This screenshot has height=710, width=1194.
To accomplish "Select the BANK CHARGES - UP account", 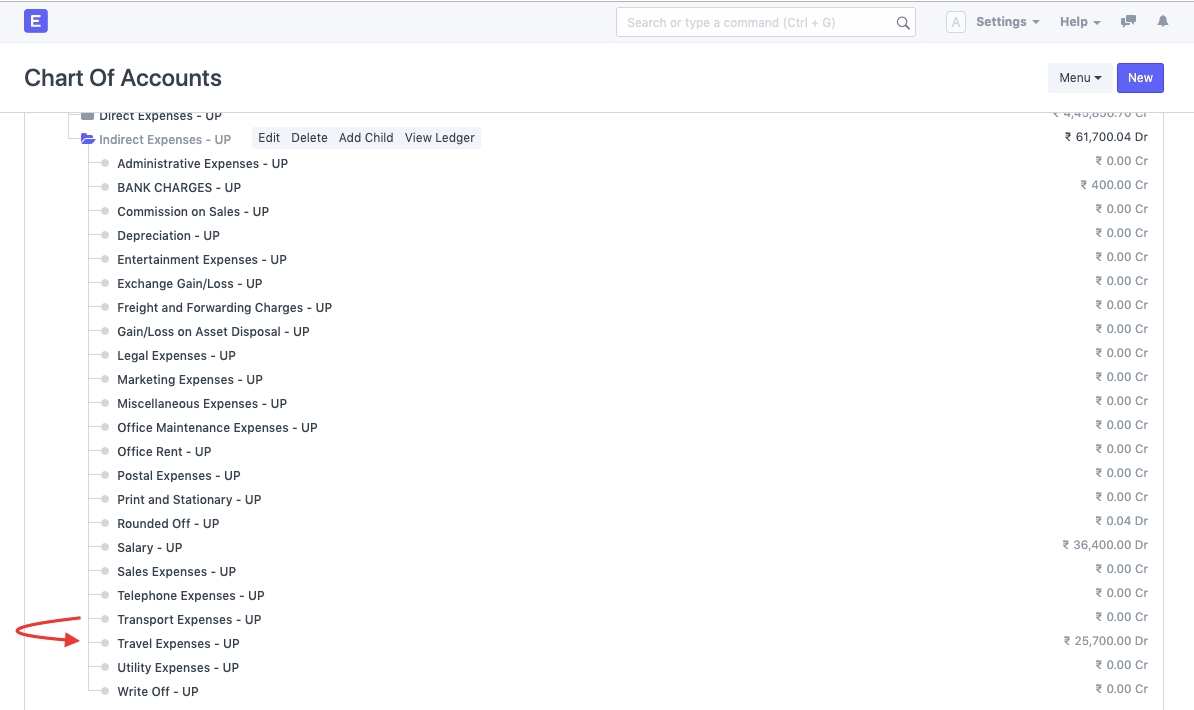I will click(179, 188).
